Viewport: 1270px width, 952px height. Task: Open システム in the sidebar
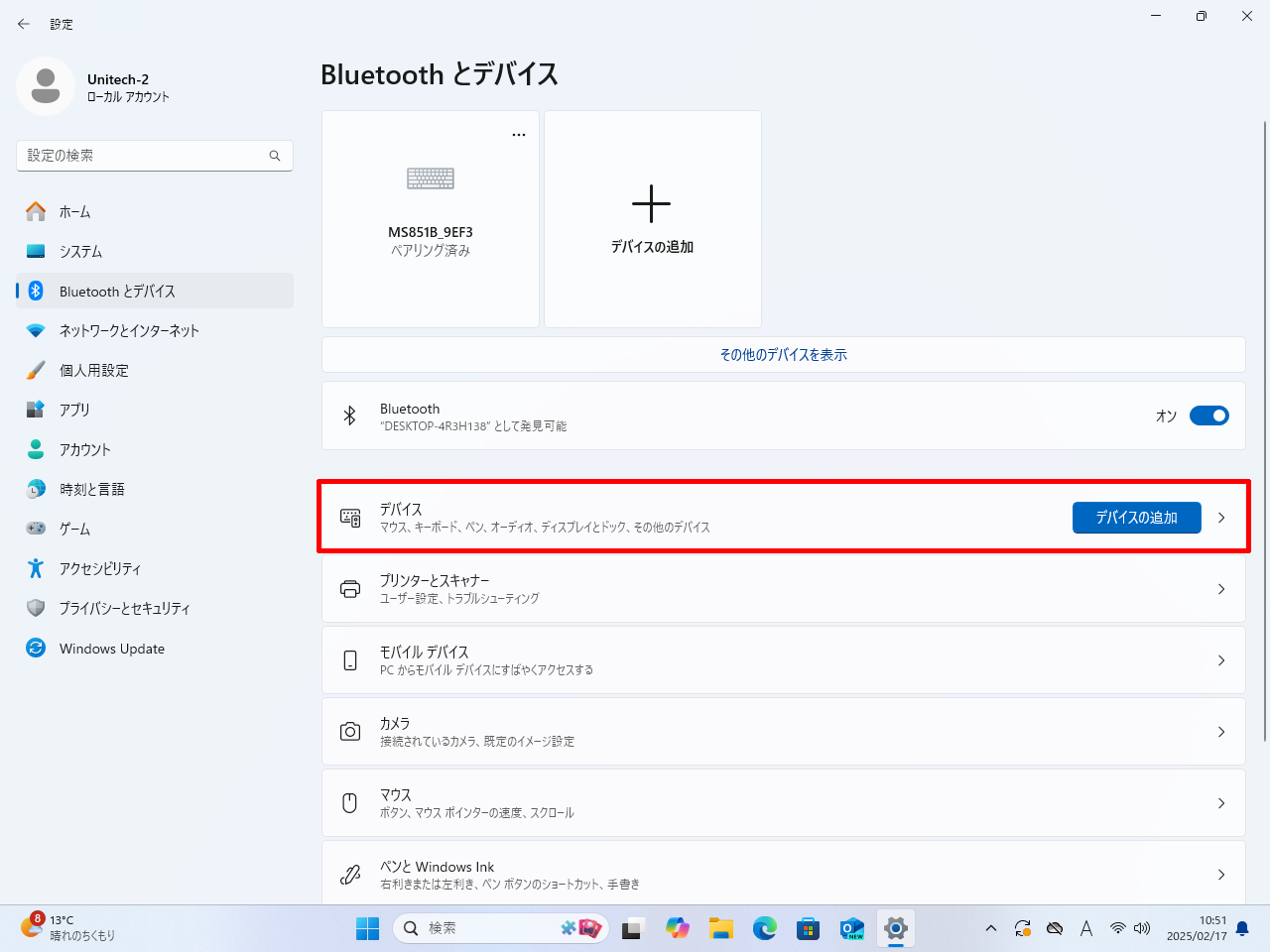155,251
